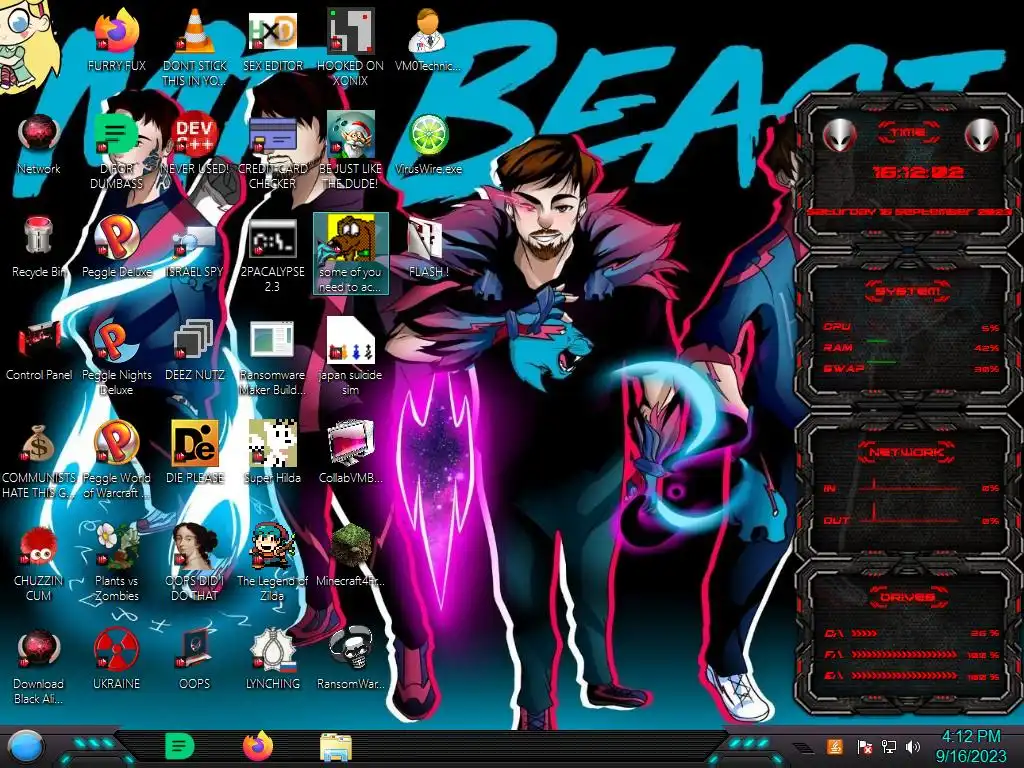Click the CPU usage row in widget
Screen dimensions: 1024x768
pyautogui.click(x=911, y=327)
